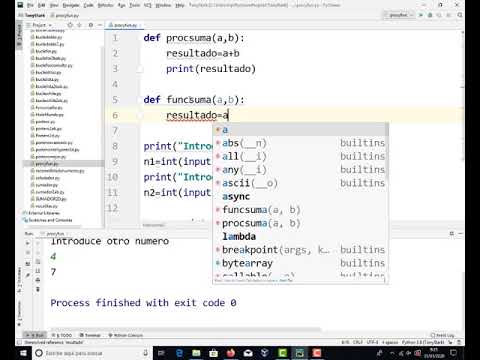Open the Window menu

click(163, 5)
